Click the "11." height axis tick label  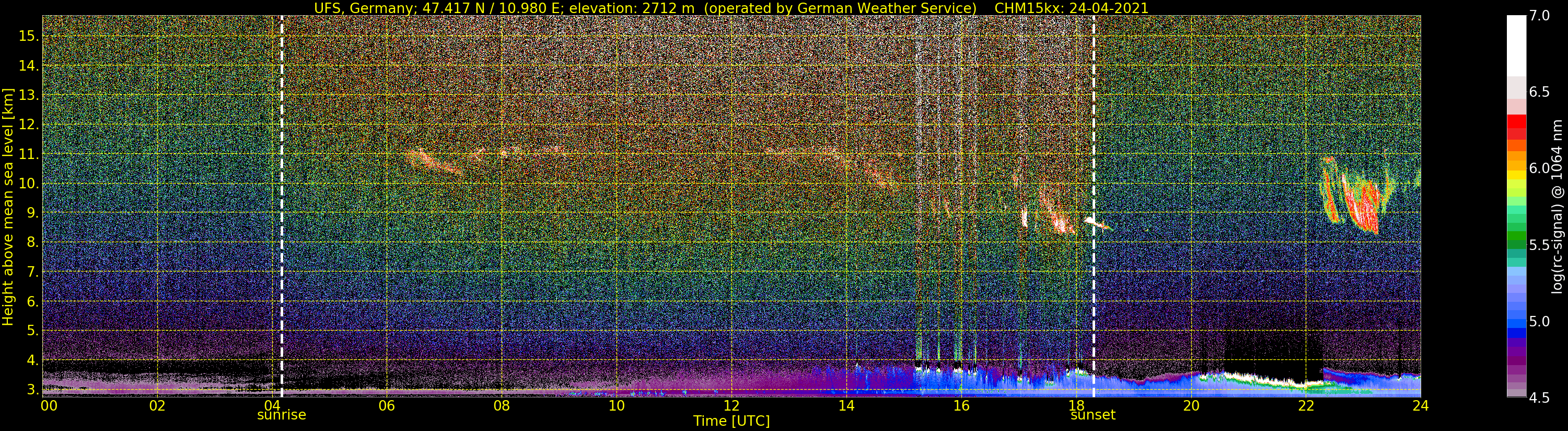[x=29, y=154]
